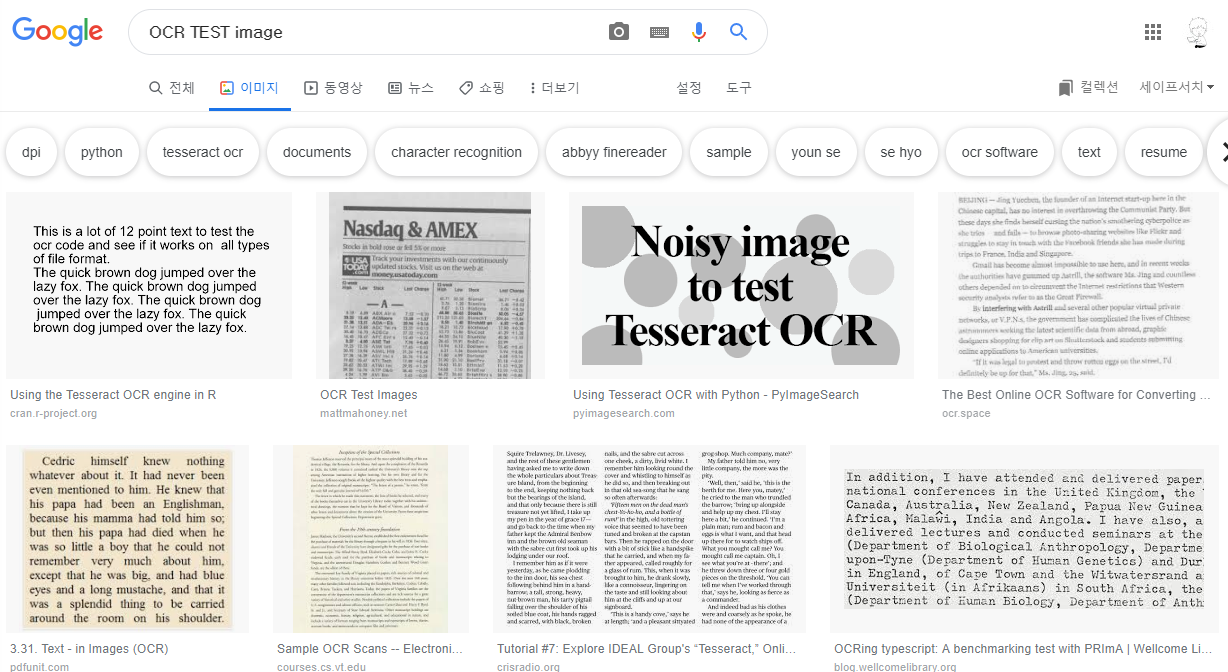Image resolution: width=1228 pixels, height=672 pixels.
Task: Open the account profile avatar
Action: point(1198,32)
